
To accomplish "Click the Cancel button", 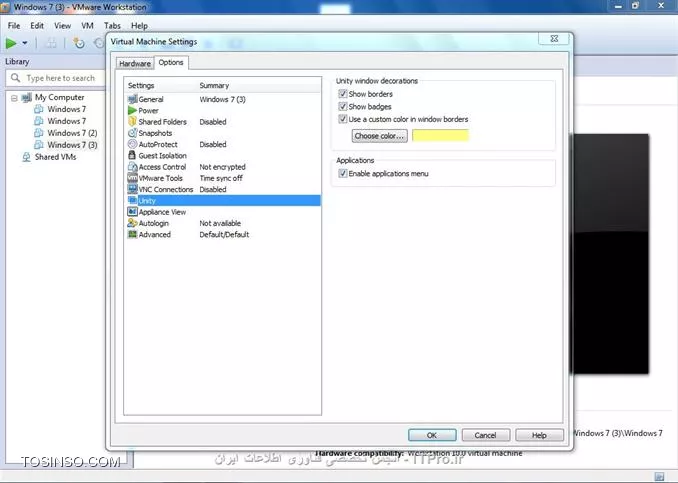I will [x=486, y=435].
